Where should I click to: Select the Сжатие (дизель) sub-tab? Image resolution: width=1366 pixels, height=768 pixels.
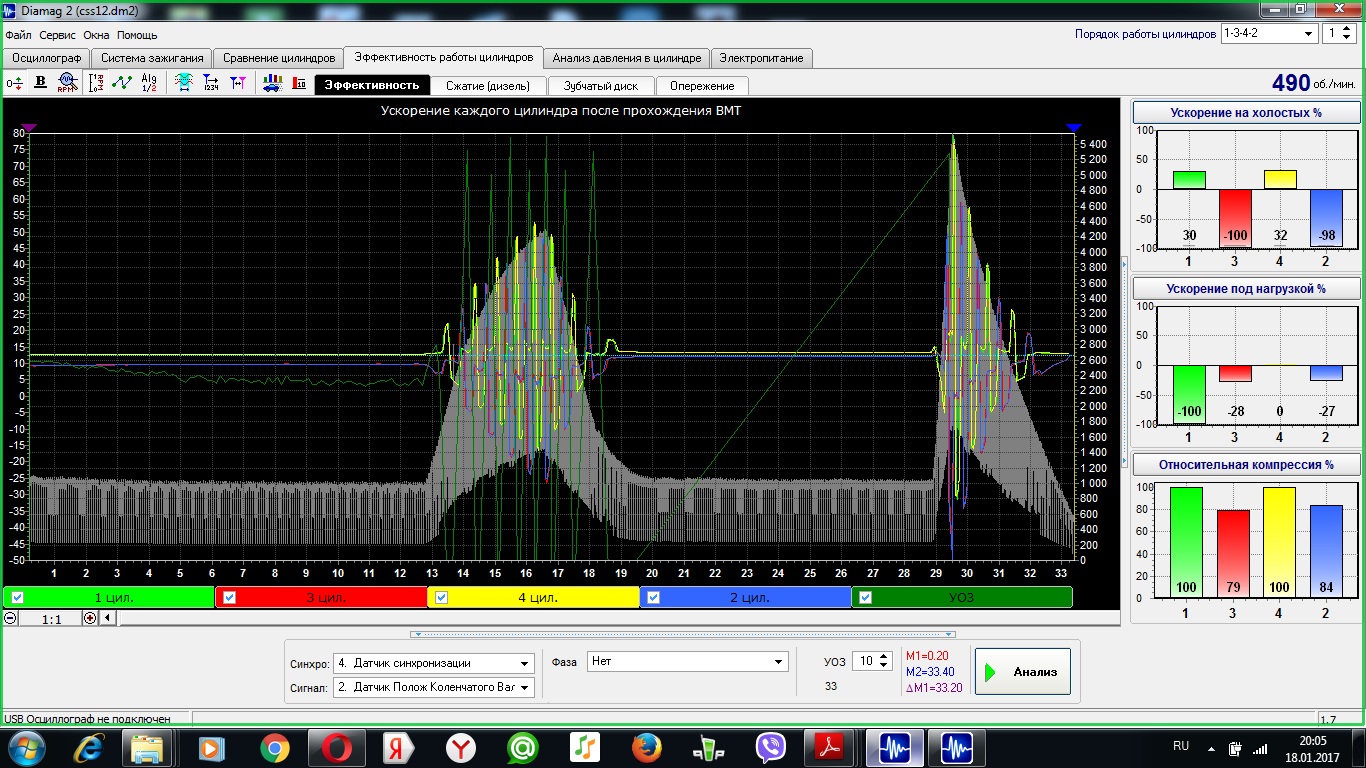pos(489,85)
